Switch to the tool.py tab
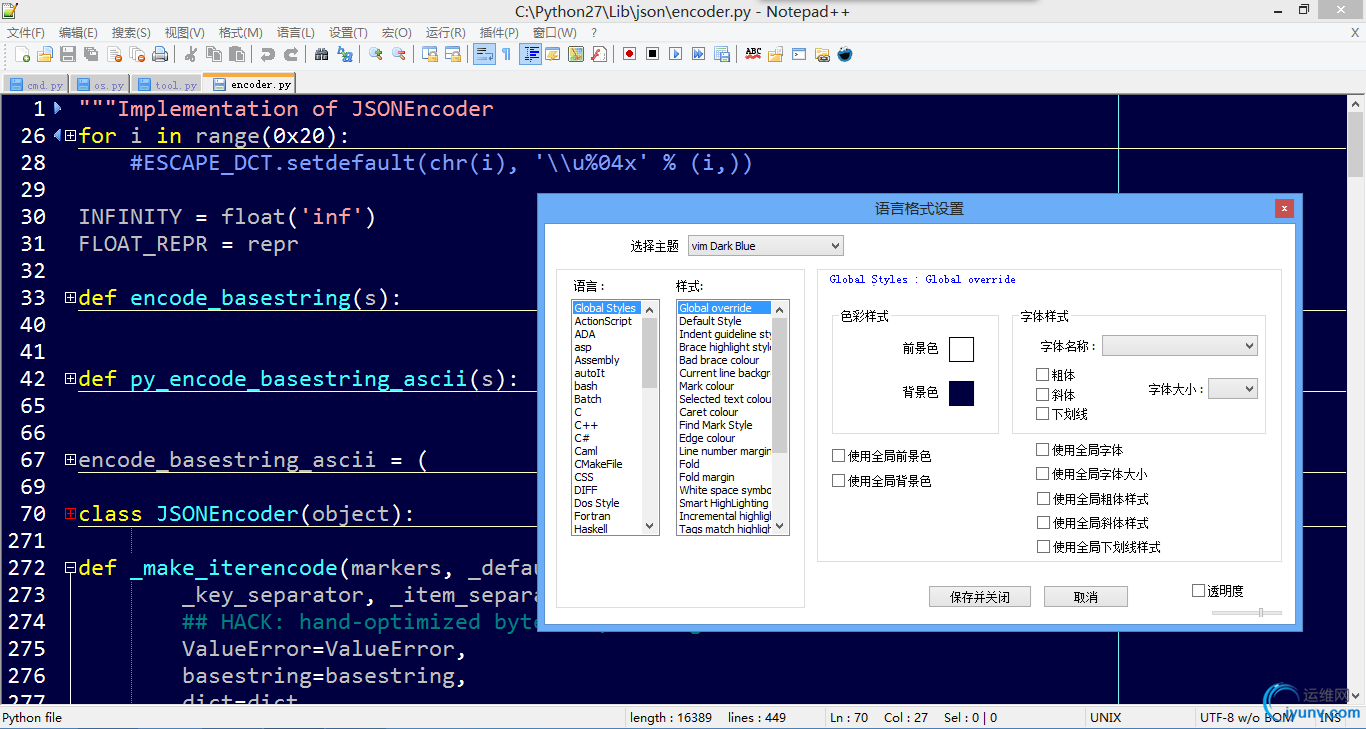Image resolution: width=1366 pixels, height=729 pixels. point(167,85)
